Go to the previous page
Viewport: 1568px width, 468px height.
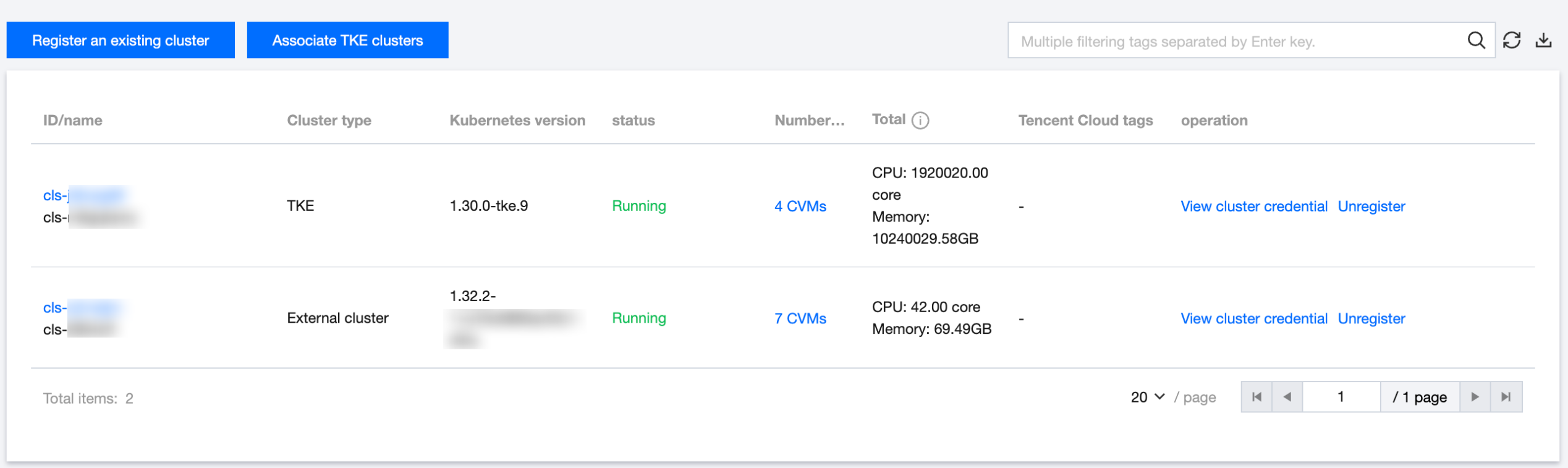(x=1287, y=397)
